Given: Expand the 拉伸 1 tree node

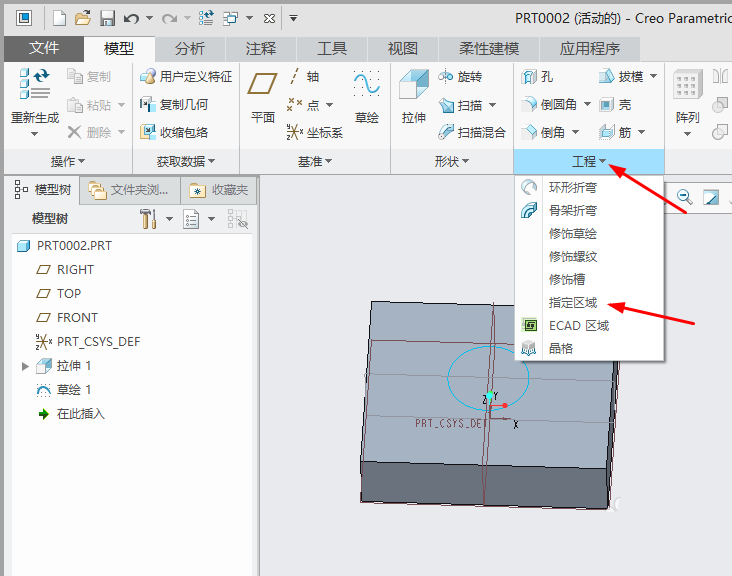Looking at the screenshot, I should pos(25,366).
